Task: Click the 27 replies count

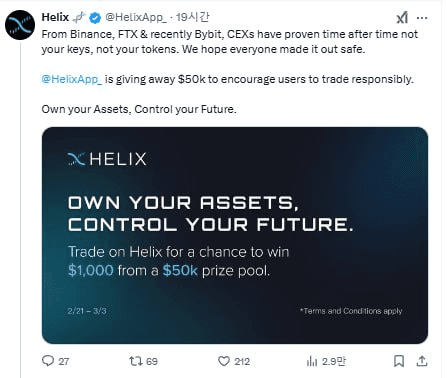Action: (x=64, y=361)
